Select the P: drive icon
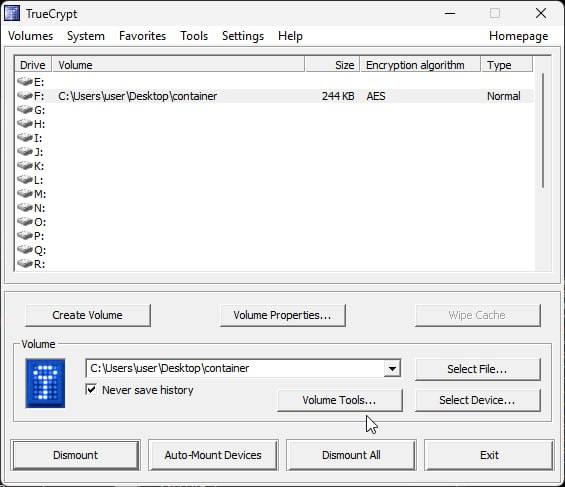The height and width of the screenshot is (487, 565). (25, 236)
